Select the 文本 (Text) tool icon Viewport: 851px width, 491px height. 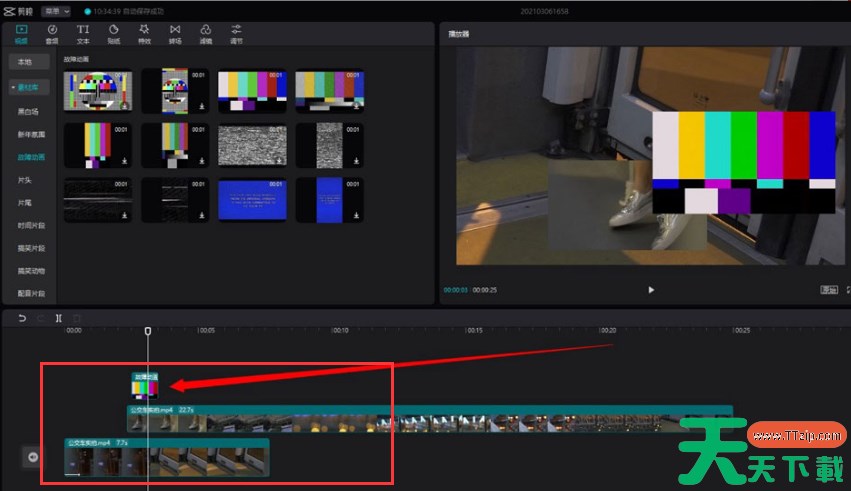click(x=83, y=33)
